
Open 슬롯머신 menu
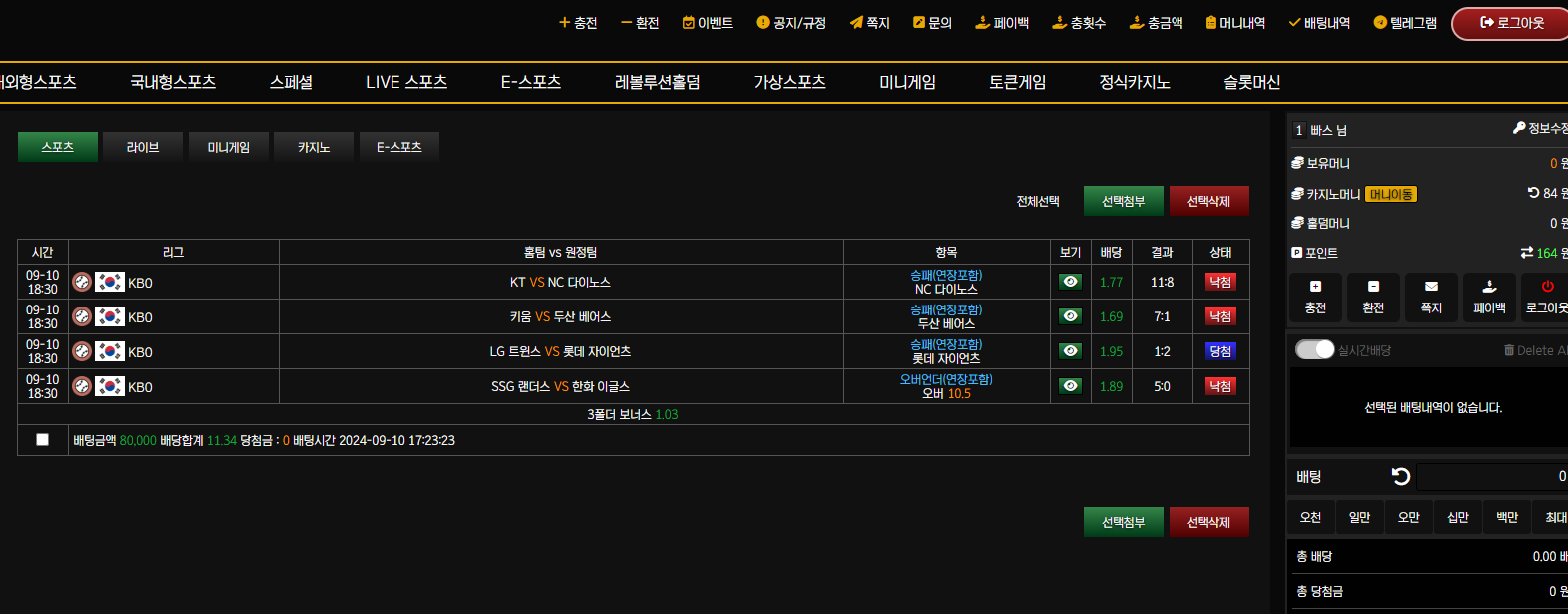[x=1252, y=82]
